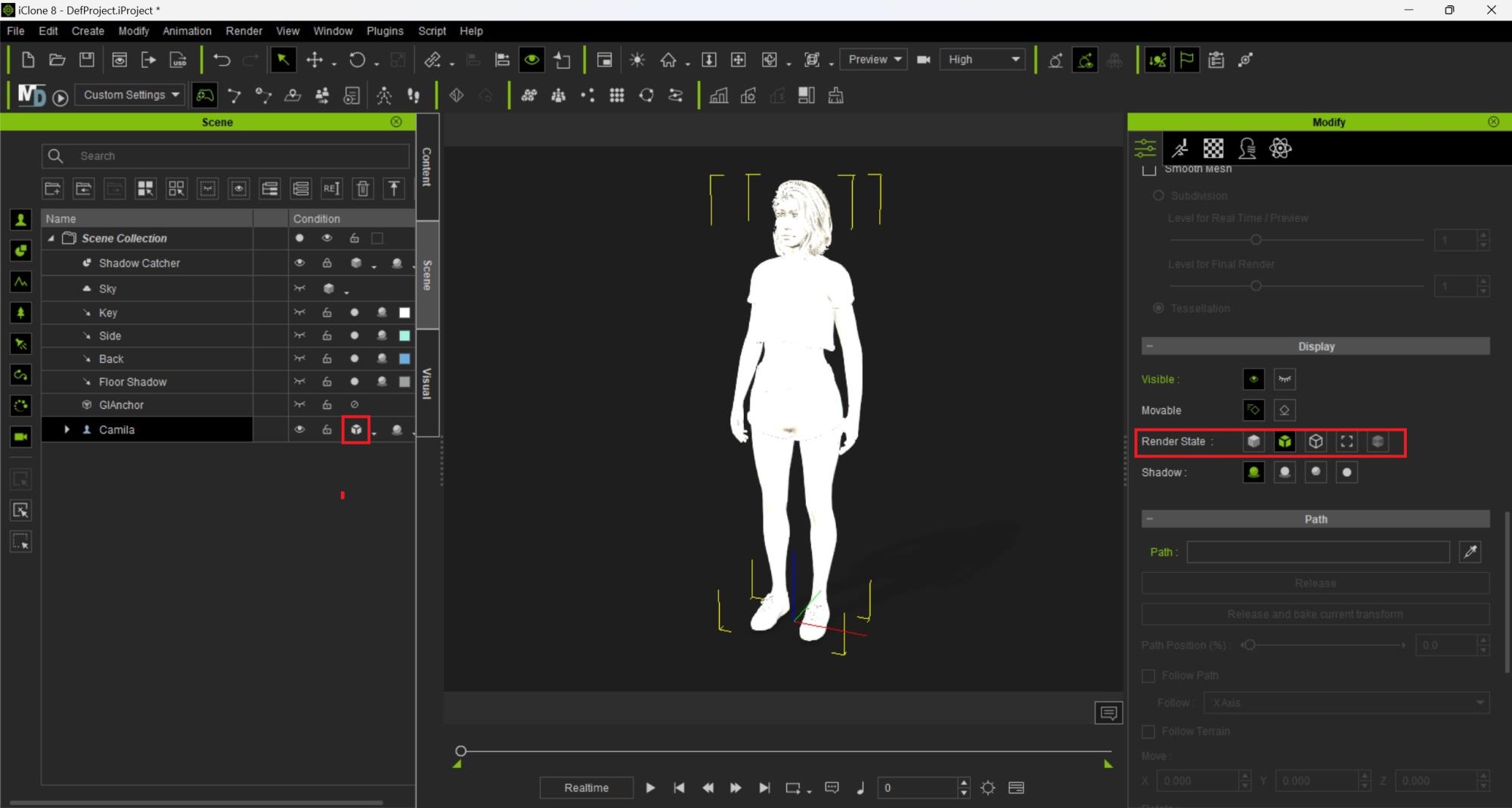Open the Plugins menu

coord(385,31)
